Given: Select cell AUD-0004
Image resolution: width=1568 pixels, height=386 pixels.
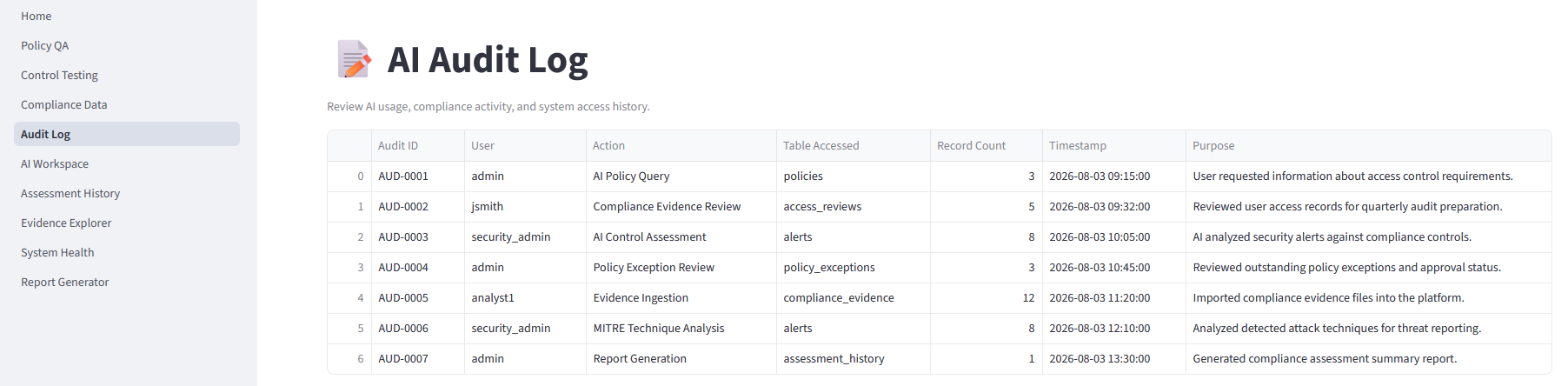Looking at the screenshot, I should [418, 268].
